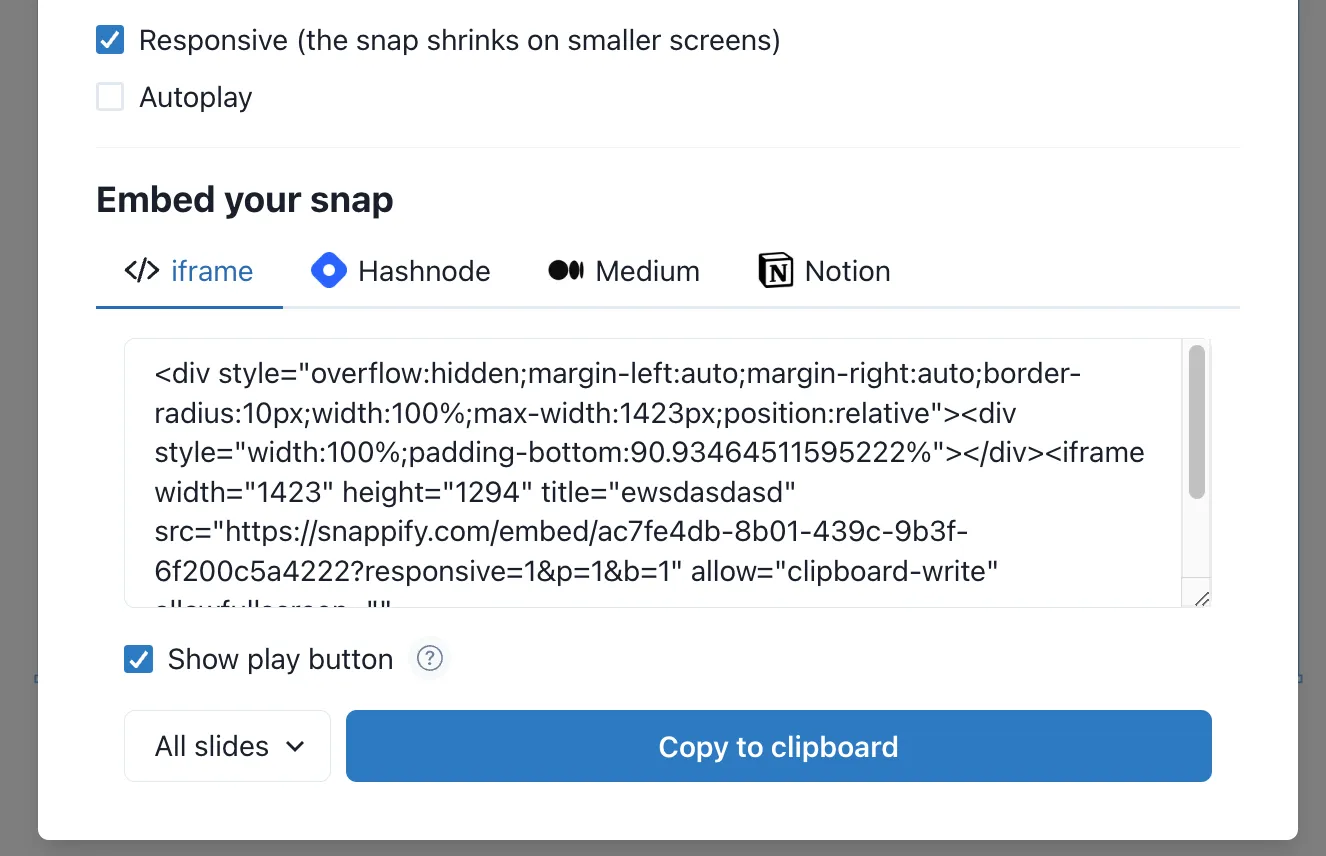This screenshot has width=1326, height=856.
Task: Click the iframe code brackets icon
Action: (x=142, y=271)
